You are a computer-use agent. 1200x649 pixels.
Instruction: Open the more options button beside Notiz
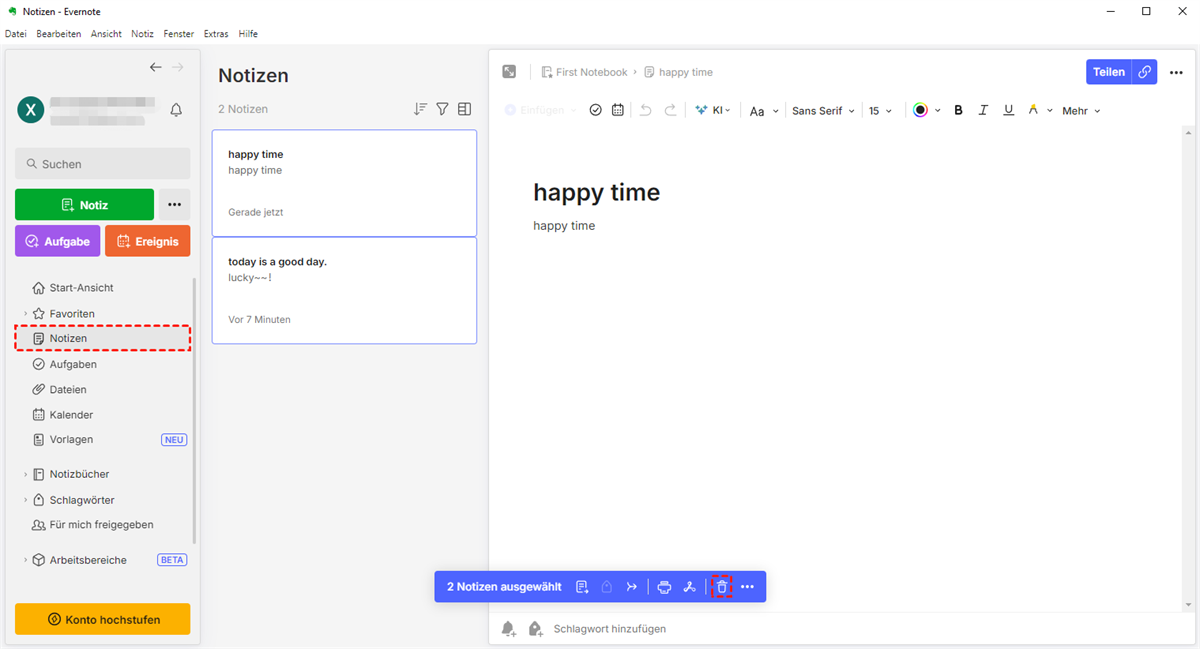175,204
